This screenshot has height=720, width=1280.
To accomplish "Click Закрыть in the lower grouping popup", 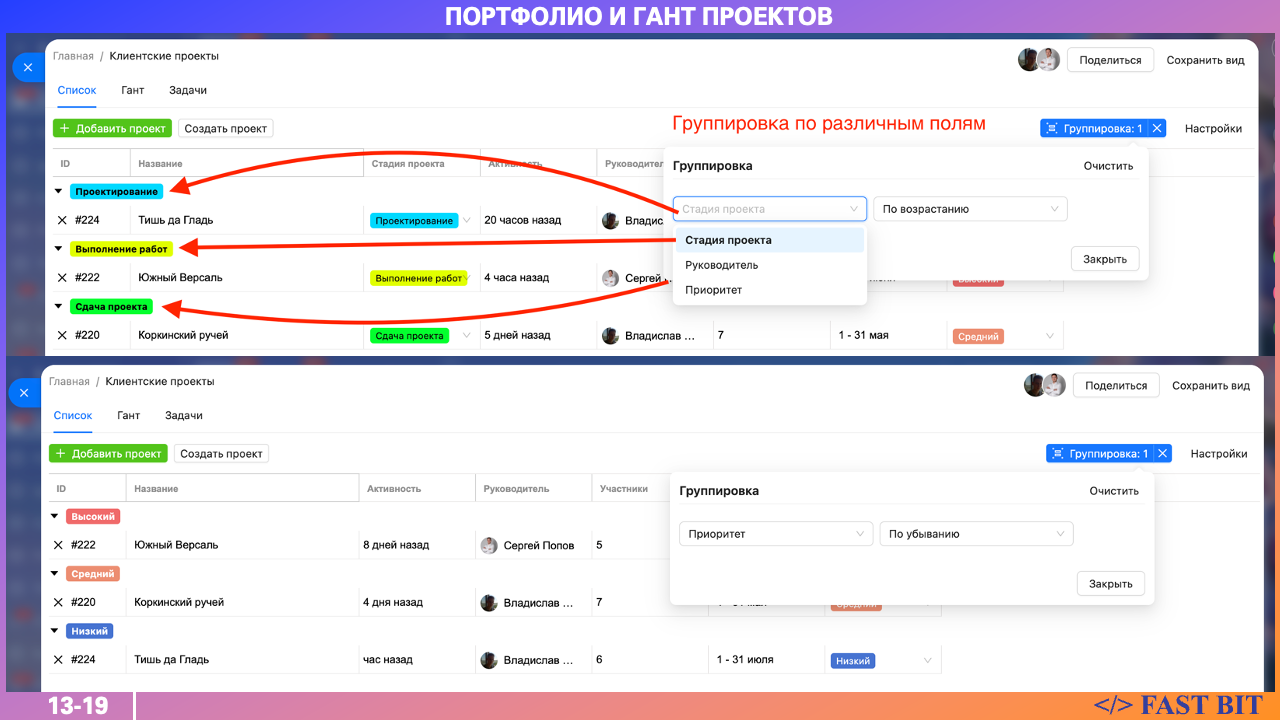I will tap(1111, 584).
